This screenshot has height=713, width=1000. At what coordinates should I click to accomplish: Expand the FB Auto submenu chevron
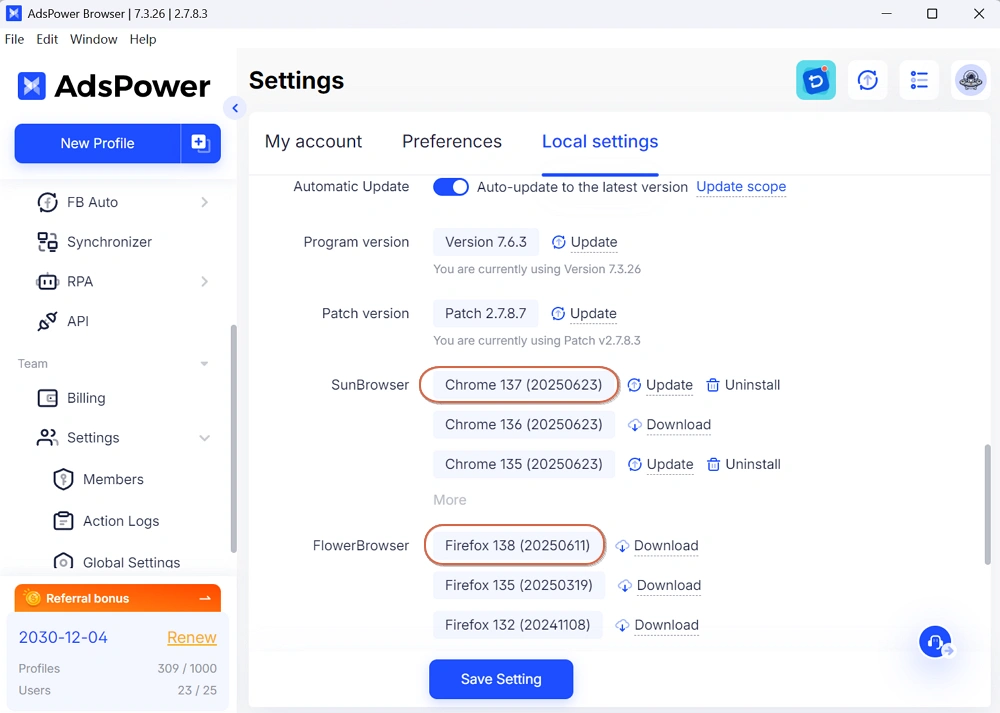pyautogui.click(x=205, y=202)
